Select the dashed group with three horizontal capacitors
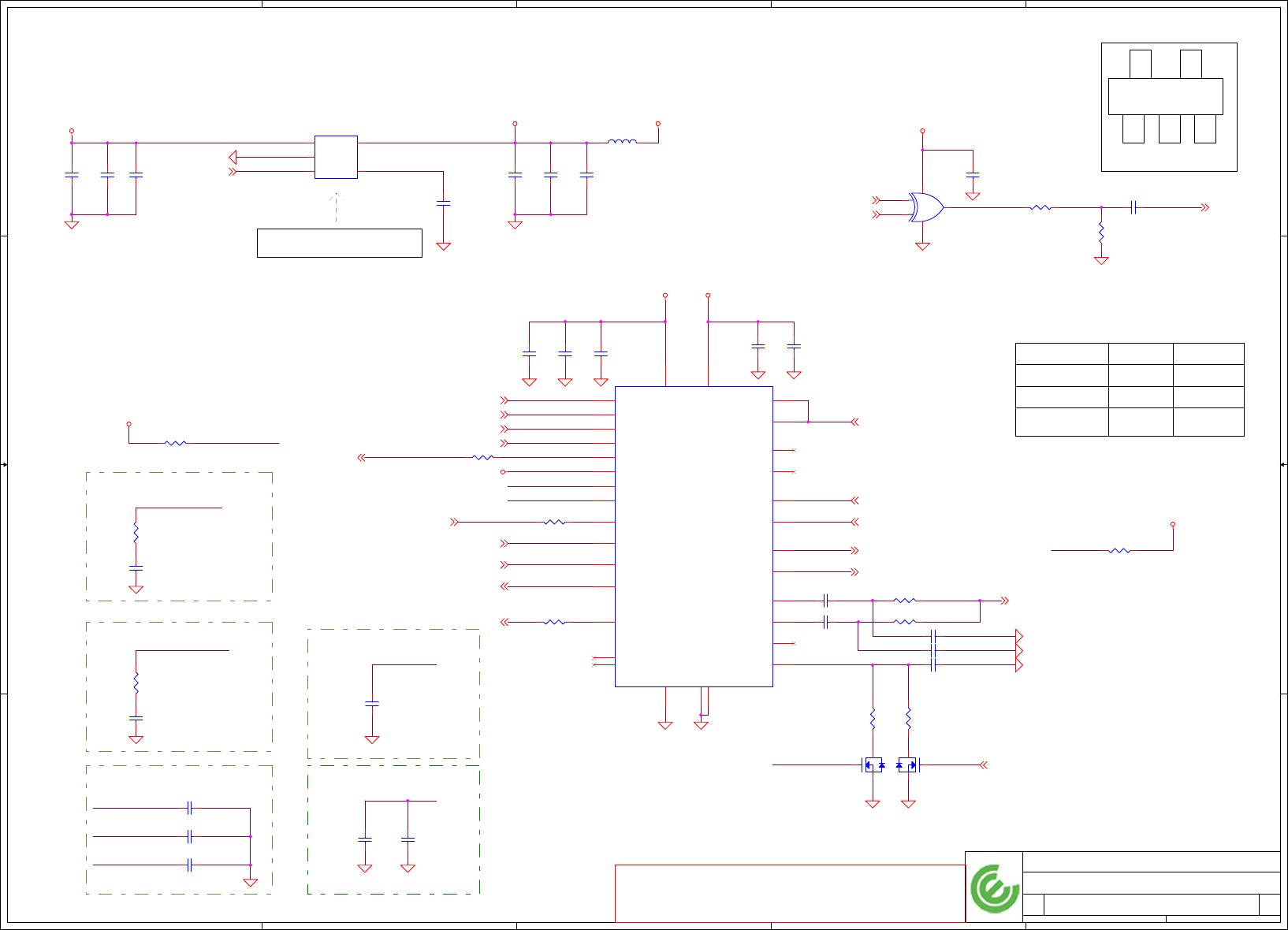Viewport: 1288px width, 930px height. point(179,830)
